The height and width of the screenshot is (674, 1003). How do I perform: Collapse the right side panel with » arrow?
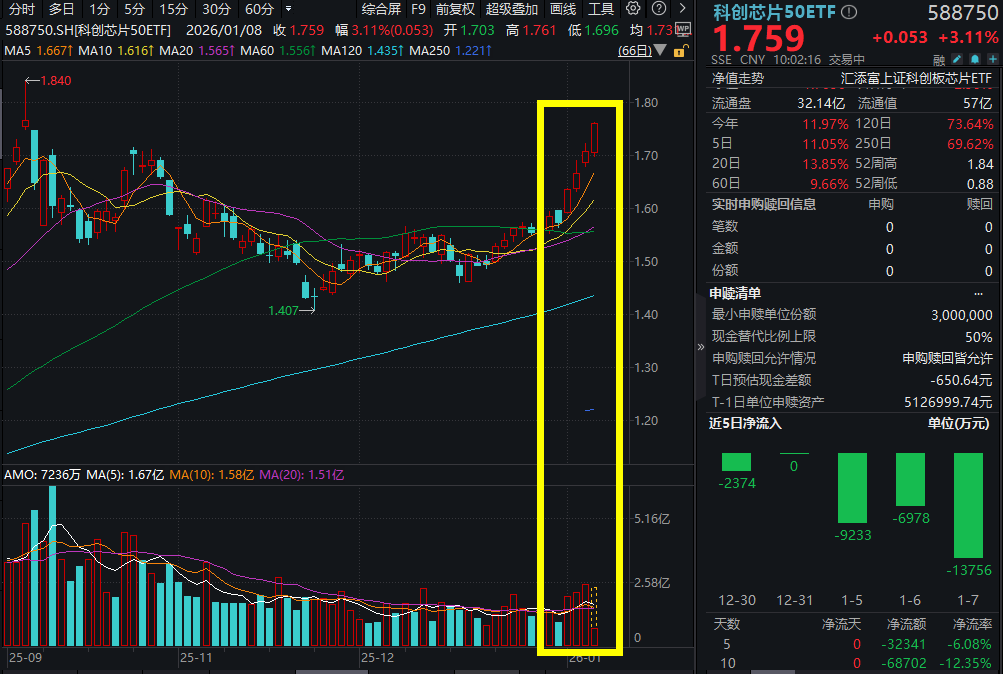700,347
